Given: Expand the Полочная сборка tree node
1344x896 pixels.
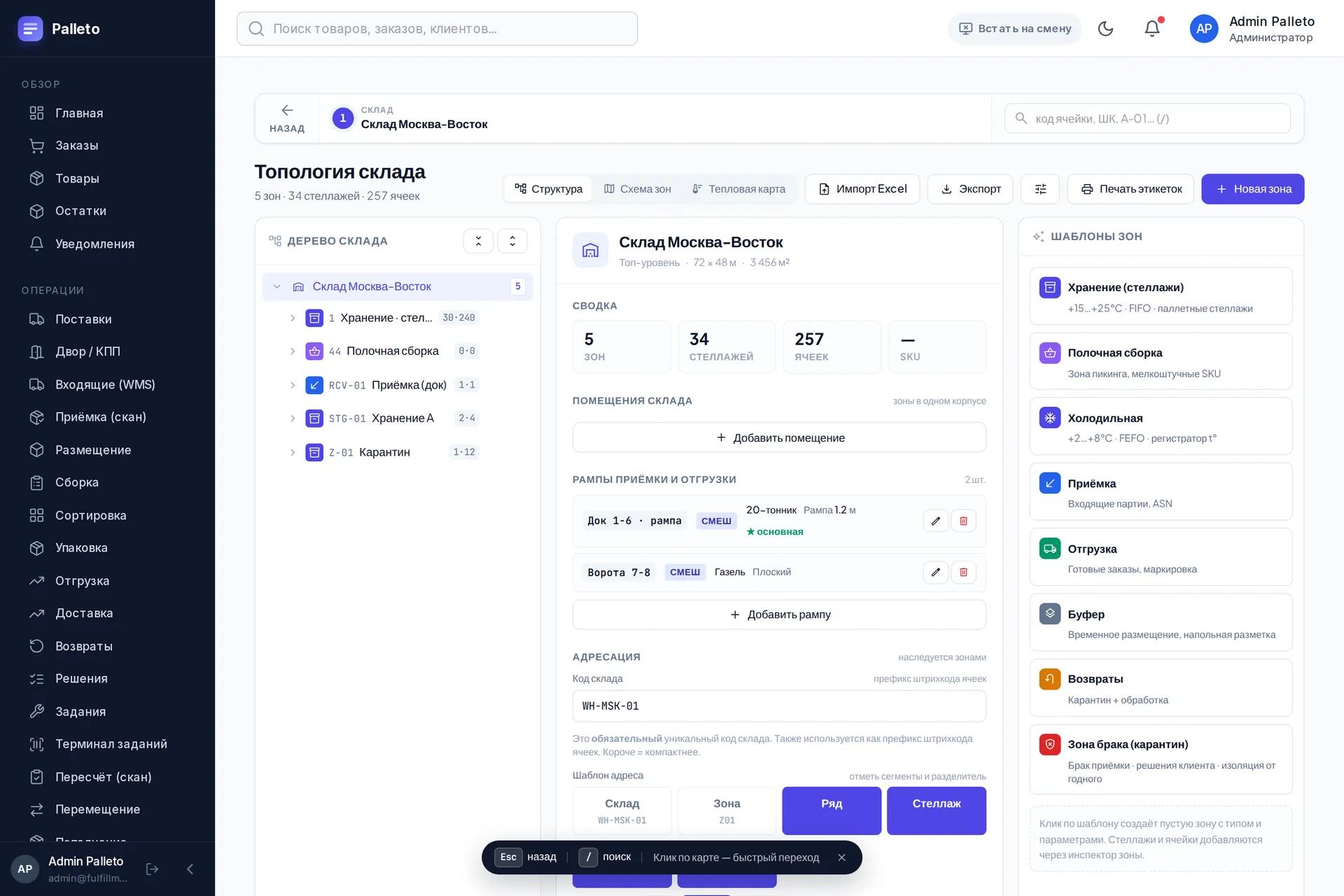Looking at the screenshot, I should (x=293, y=351).
